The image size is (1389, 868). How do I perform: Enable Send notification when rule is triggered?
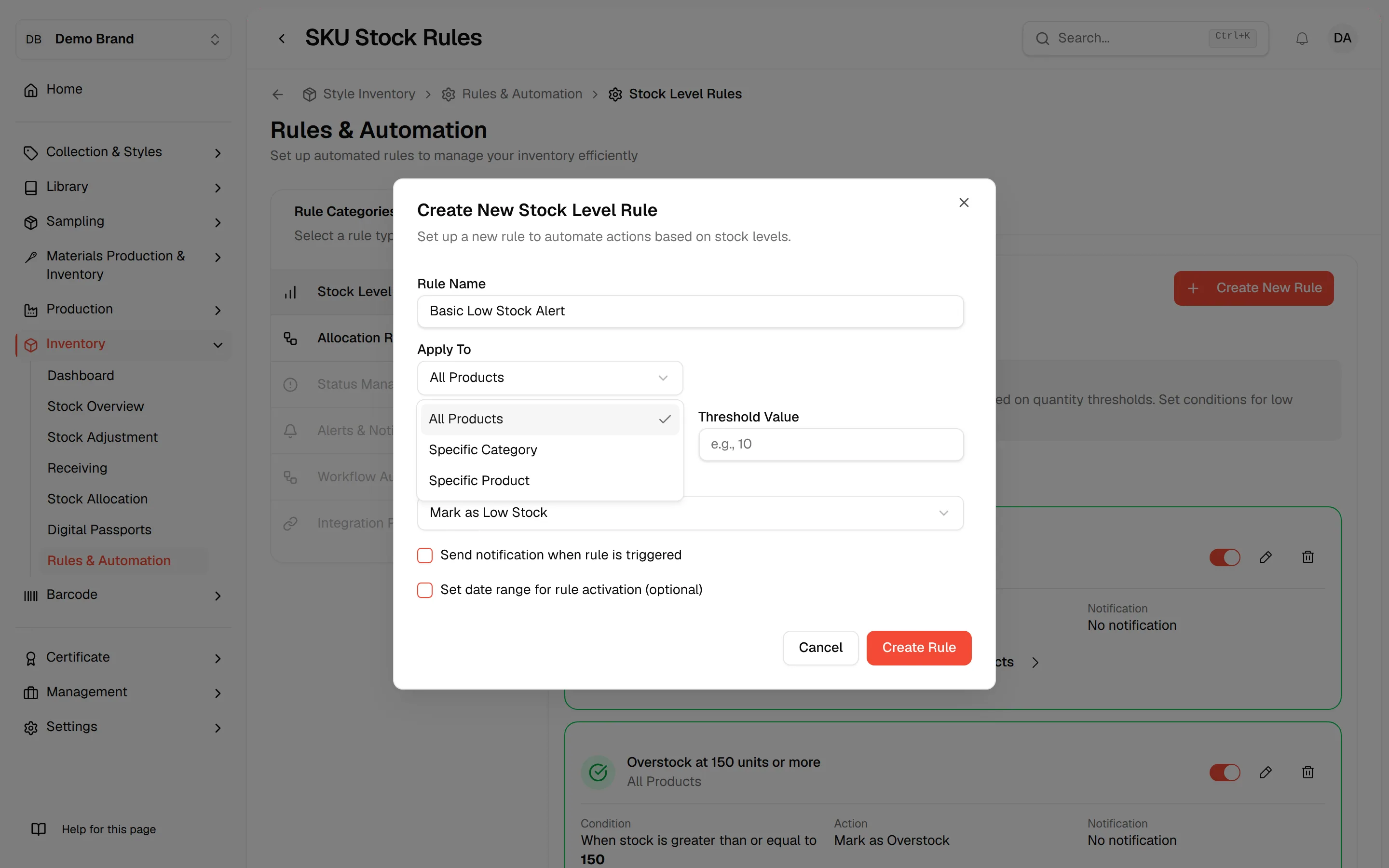pyautogui.click(x=425, y=555)
